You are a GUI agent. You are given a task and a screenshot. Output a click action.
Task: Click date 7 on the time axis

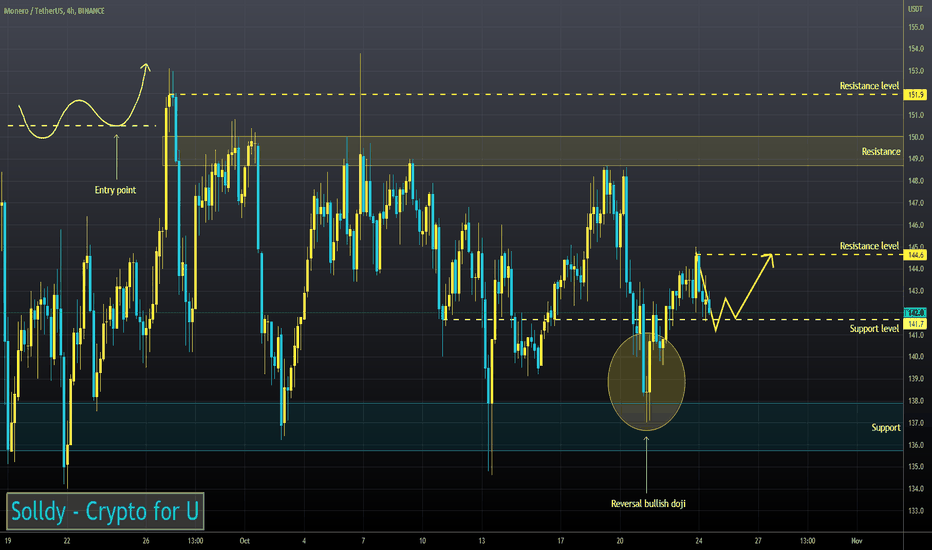pyautogui.click(x=363, y=540)
